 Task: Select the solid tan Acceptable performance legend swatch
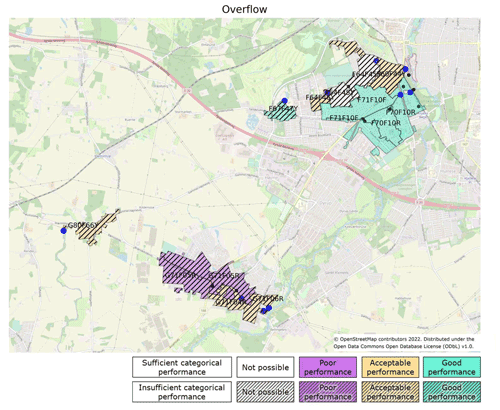click(390, 367)
